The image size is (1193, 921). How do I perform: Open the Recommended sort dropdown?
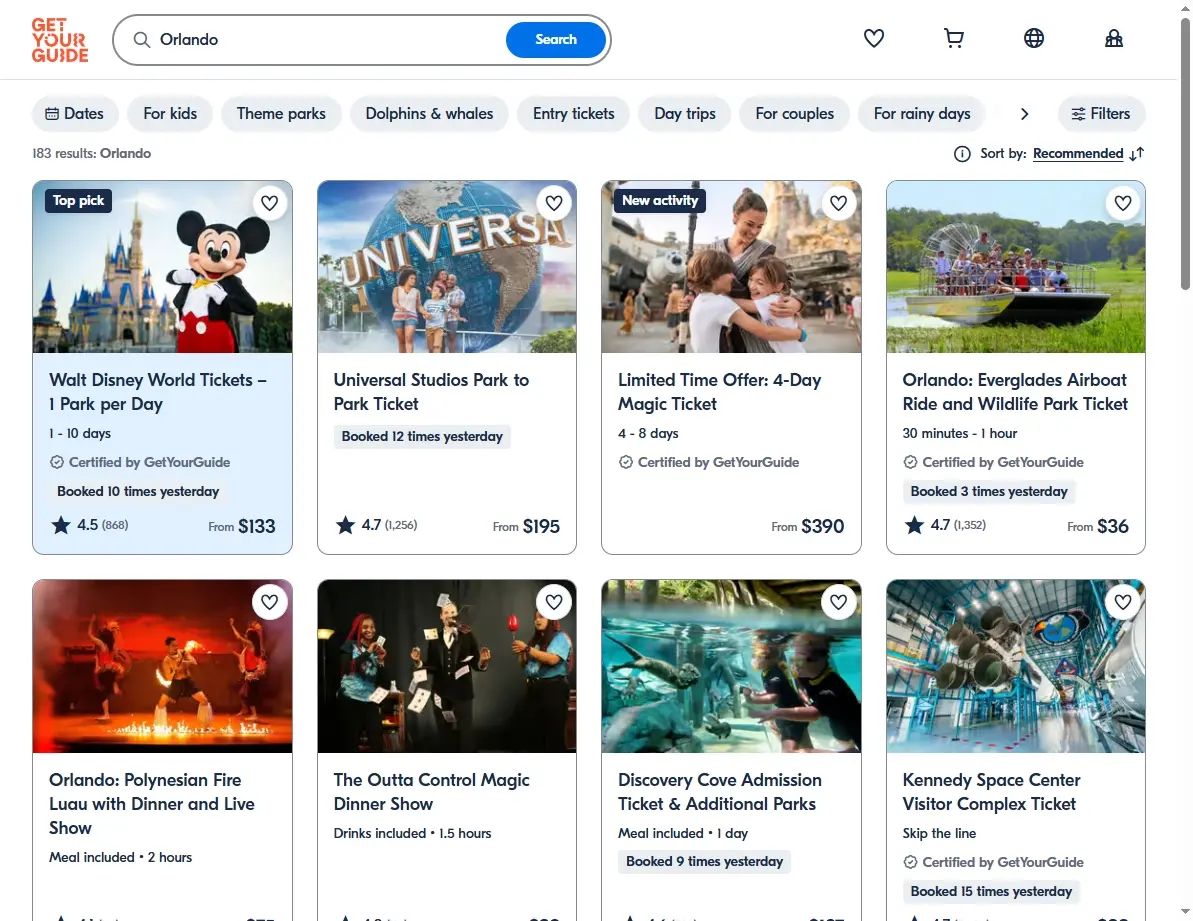click(1077, 154)
